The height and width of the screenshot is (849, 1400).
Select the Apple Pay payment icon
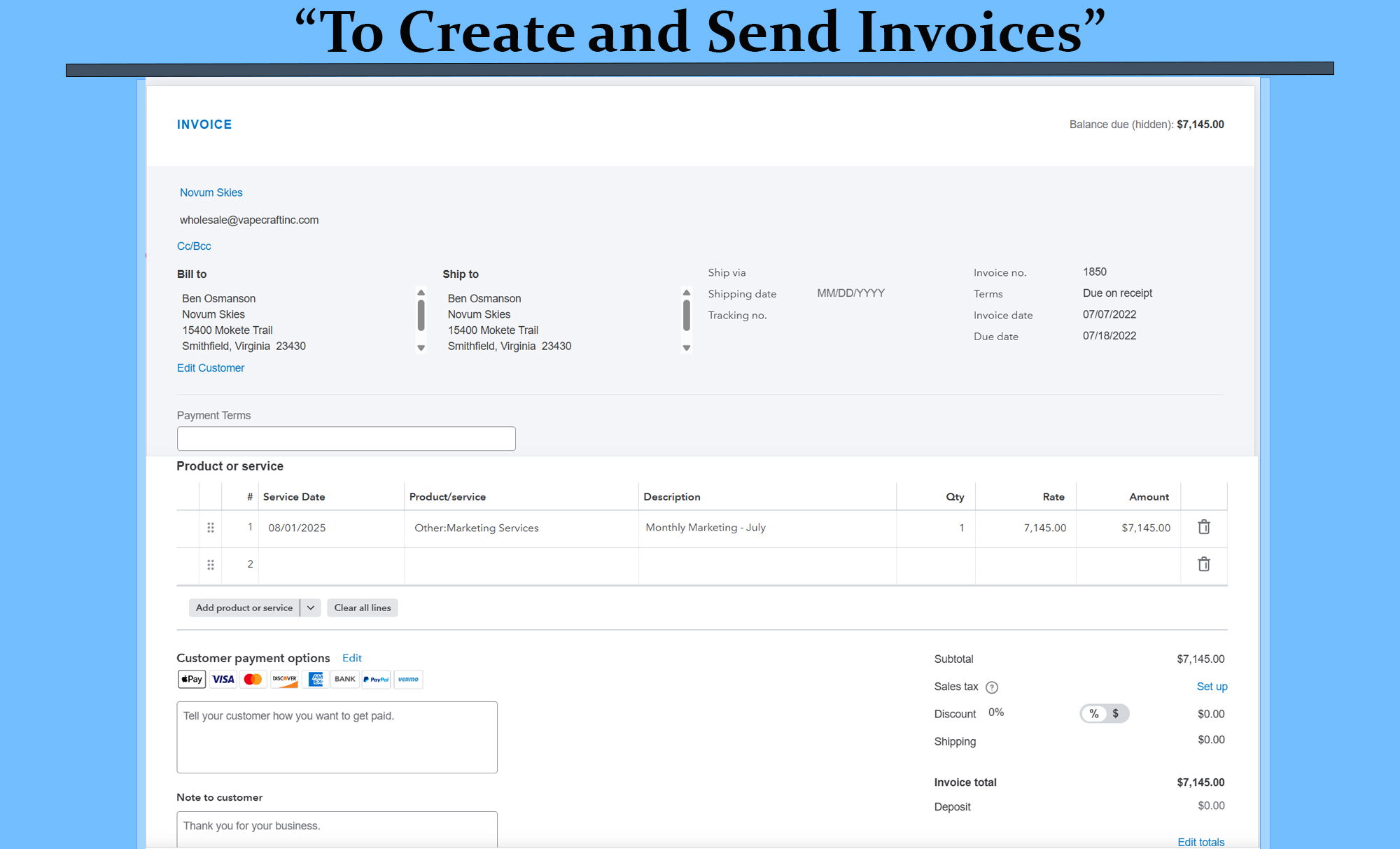pyautogui.click(x=191, y=679)
